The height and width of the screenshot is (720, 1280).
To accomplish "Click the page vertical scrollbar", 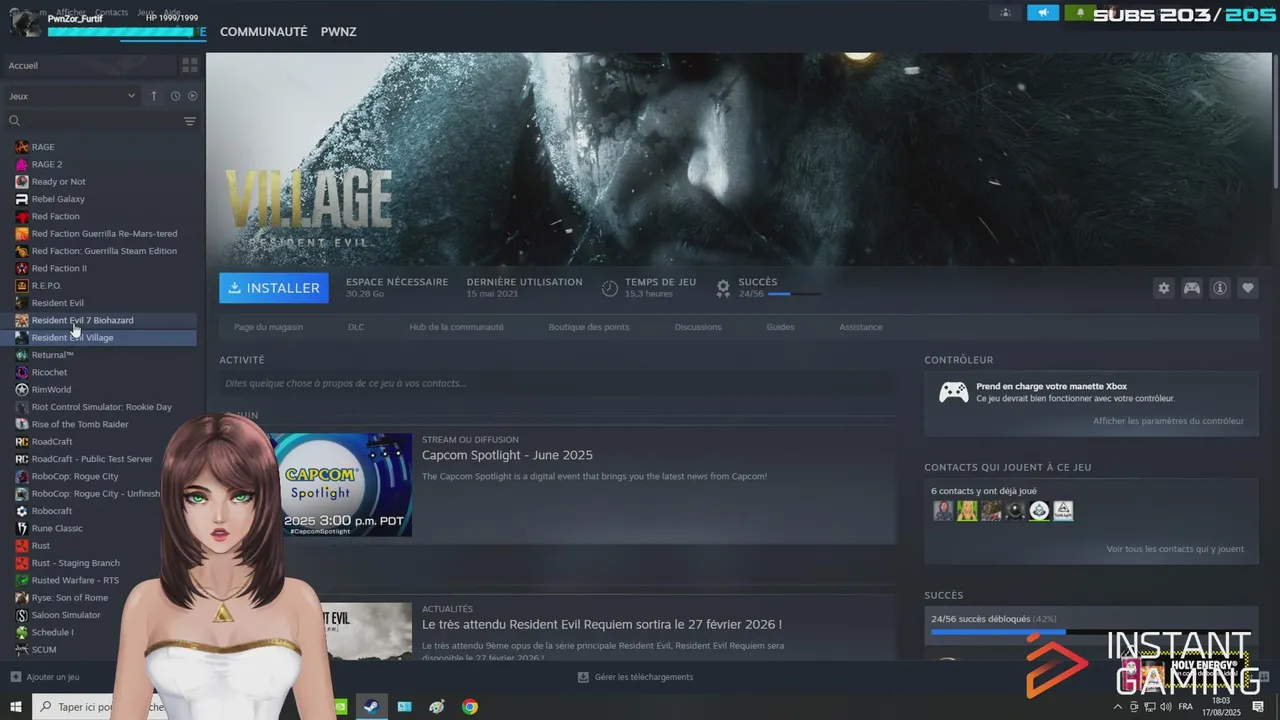I will click(x=1276, y=120).
